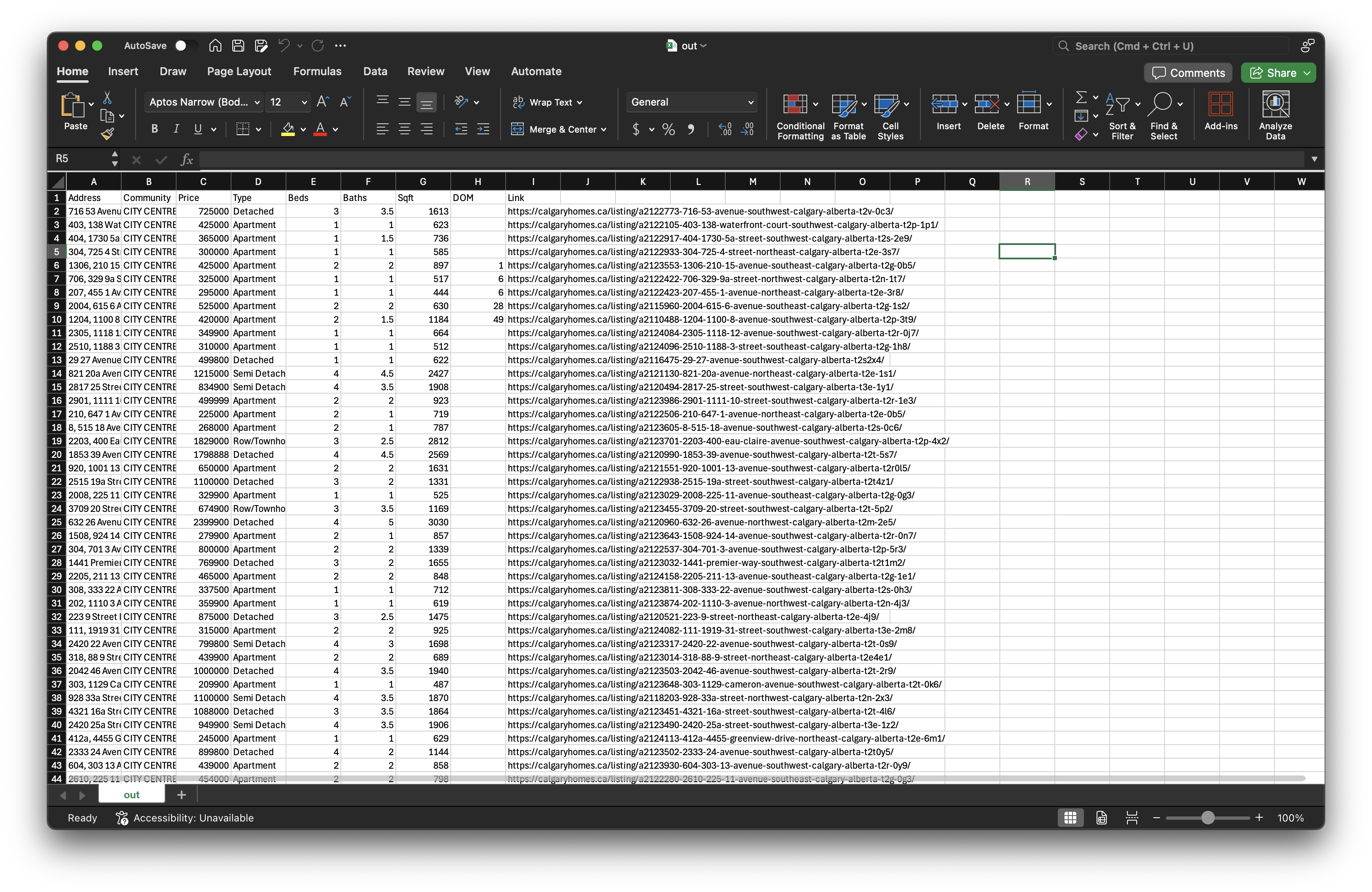Click the Undo arrow icon
Image resolution: width=1372 pixels, height=892 pixels.
pos(283,46)
